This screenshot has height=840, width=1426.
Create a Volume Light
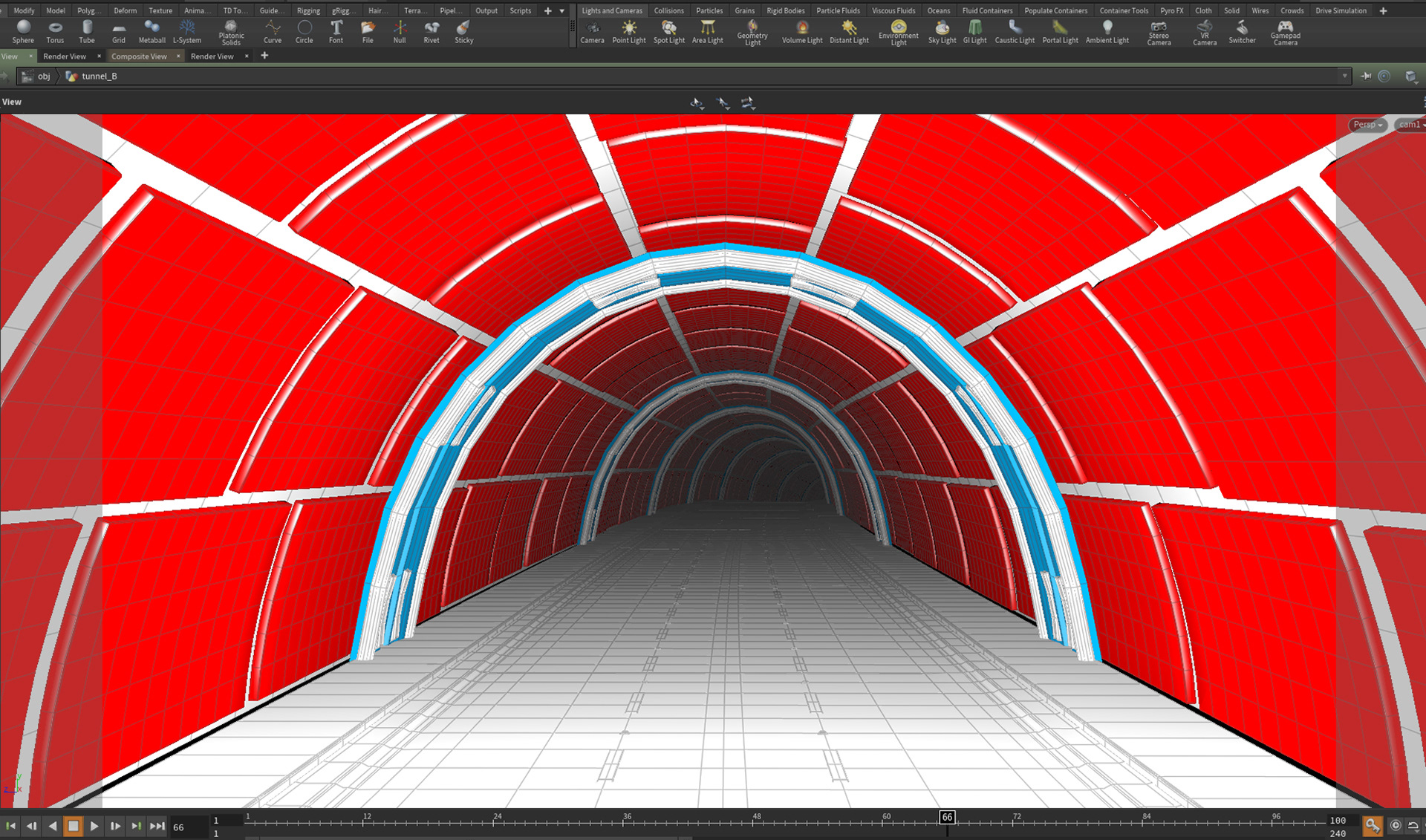click(x=802, y=32)
